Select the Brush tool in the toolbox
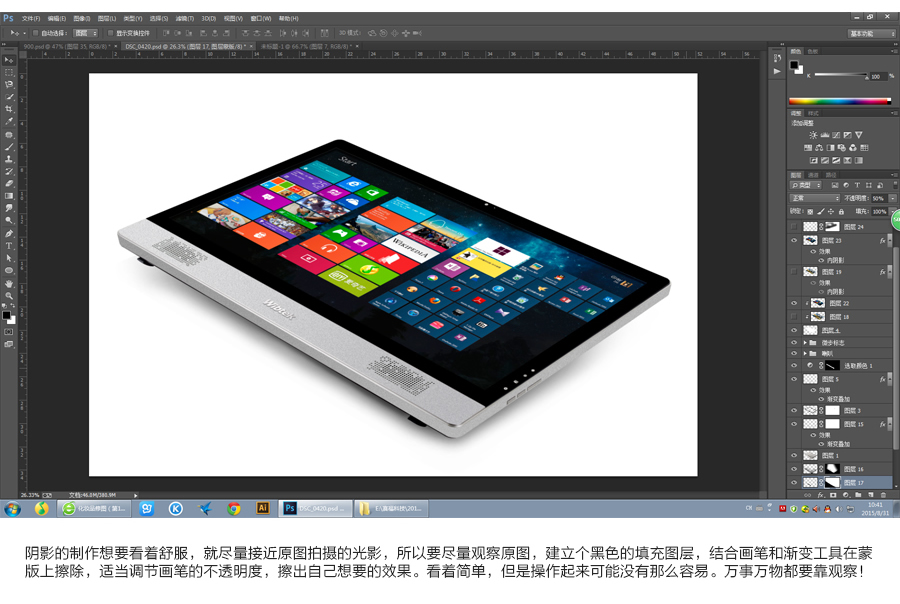The image size is (900, 604). click(9, 147)
